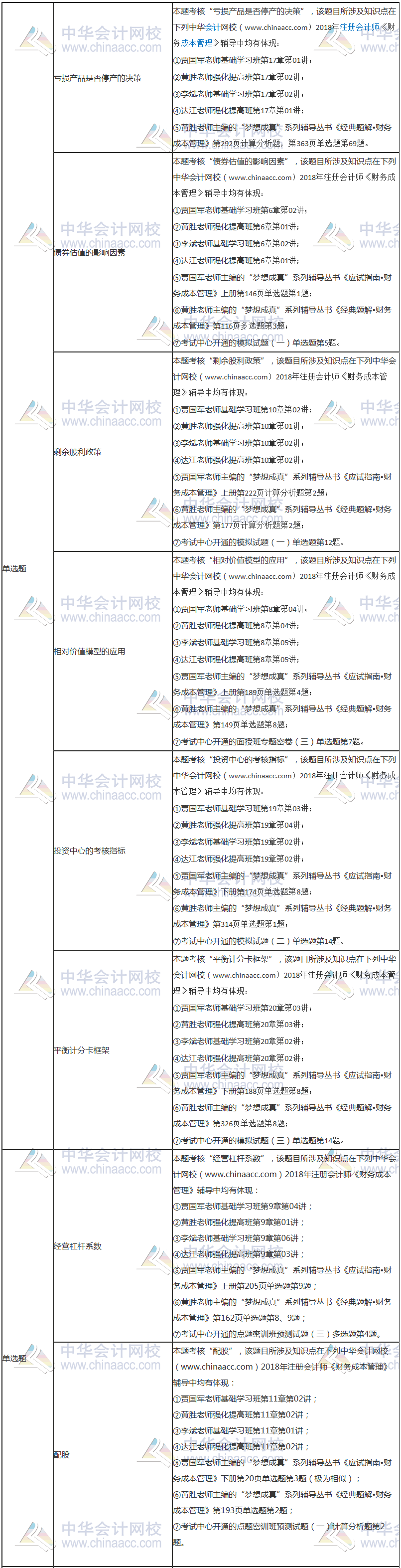Click line ④达江老师强化提高班第19章第02讲
Image resolution: width=401 pixels, height=1568 pixels.
pyautogui.click(x=239, y=859)
